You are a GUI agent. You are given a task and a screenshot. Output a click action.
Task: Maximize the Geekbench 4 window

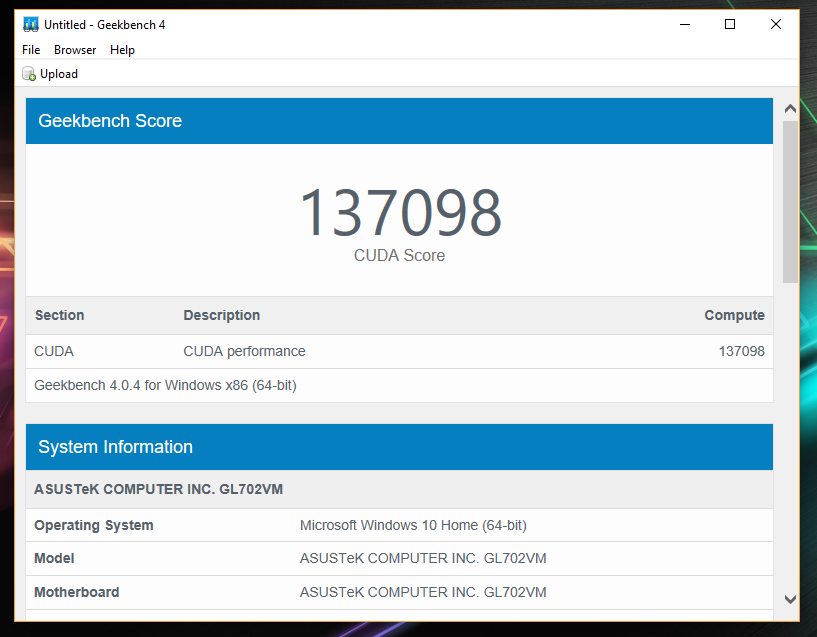point(730,24)
